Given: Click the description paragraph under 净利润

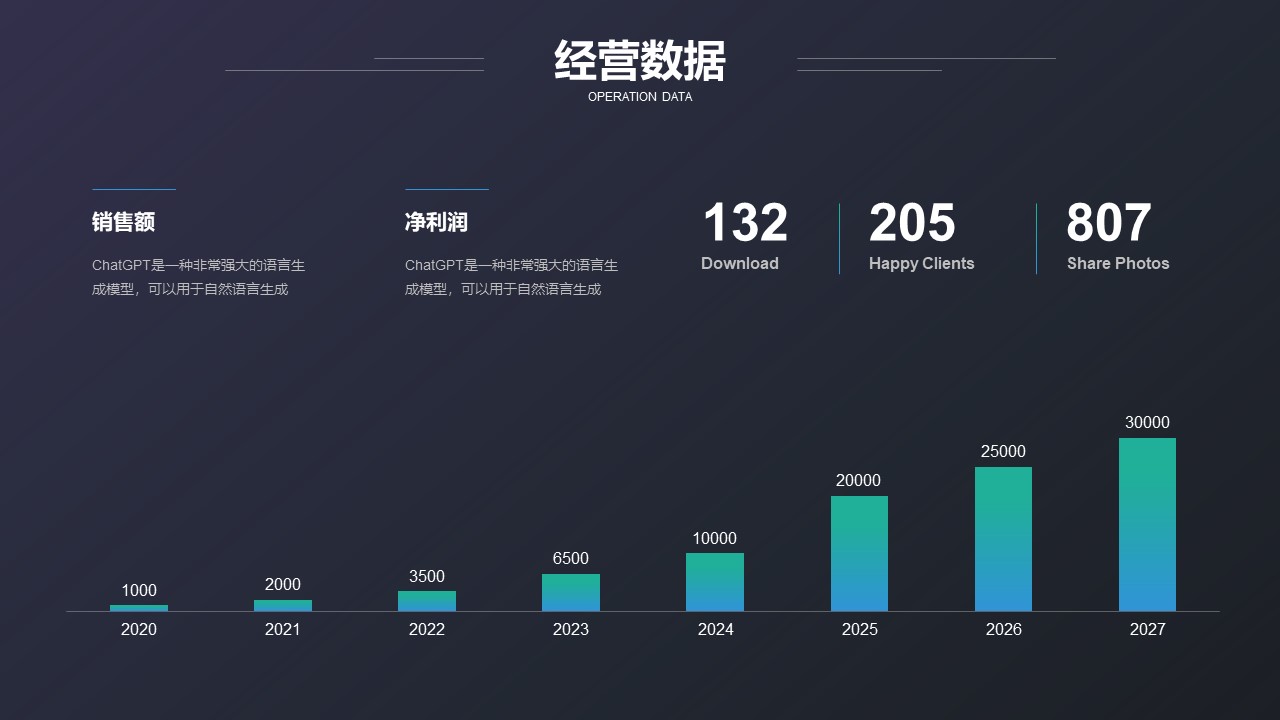Looking at the screenshot, I should [x=511, y=277].
